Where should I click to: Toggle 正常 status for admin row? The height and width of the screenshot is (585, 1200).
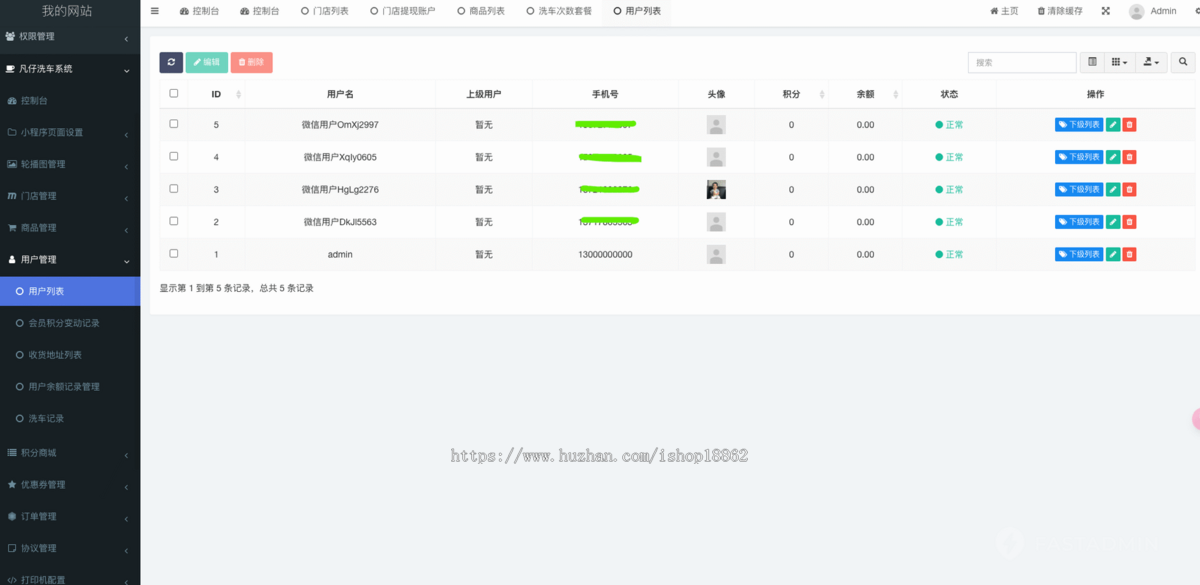949,254
